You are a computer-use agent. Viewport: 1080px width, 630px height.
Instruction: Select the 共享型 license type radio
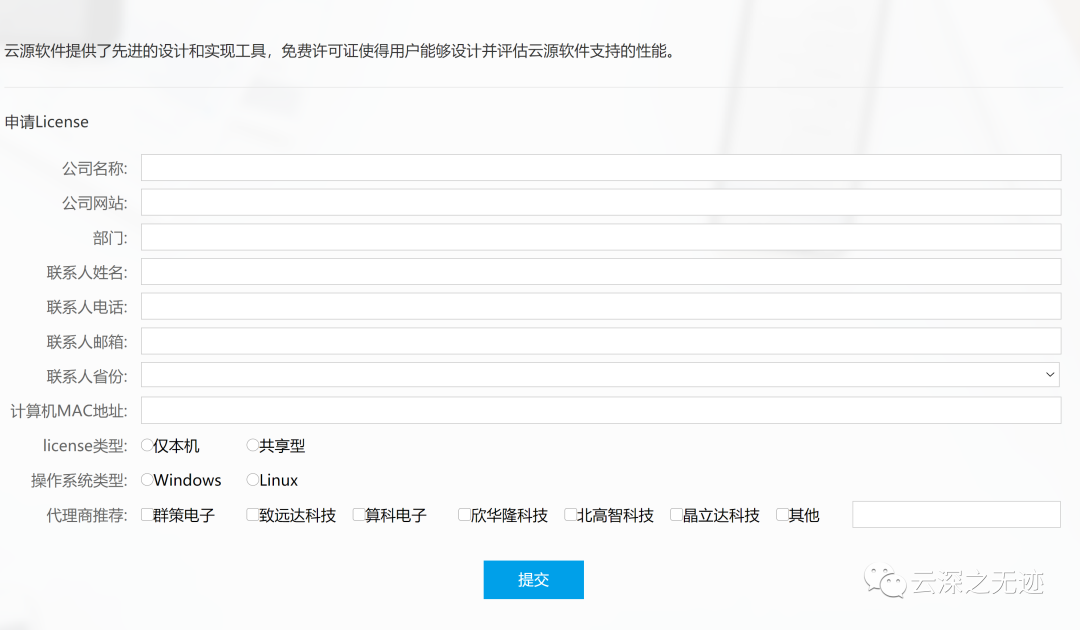253,445
